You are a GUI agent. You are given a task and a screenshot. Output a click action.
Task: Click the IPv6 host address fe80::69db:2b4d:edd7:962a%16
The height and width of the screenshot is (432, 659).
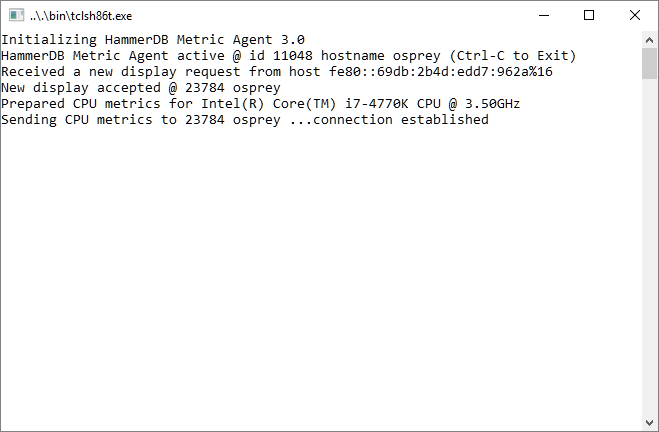click(440, 71)
